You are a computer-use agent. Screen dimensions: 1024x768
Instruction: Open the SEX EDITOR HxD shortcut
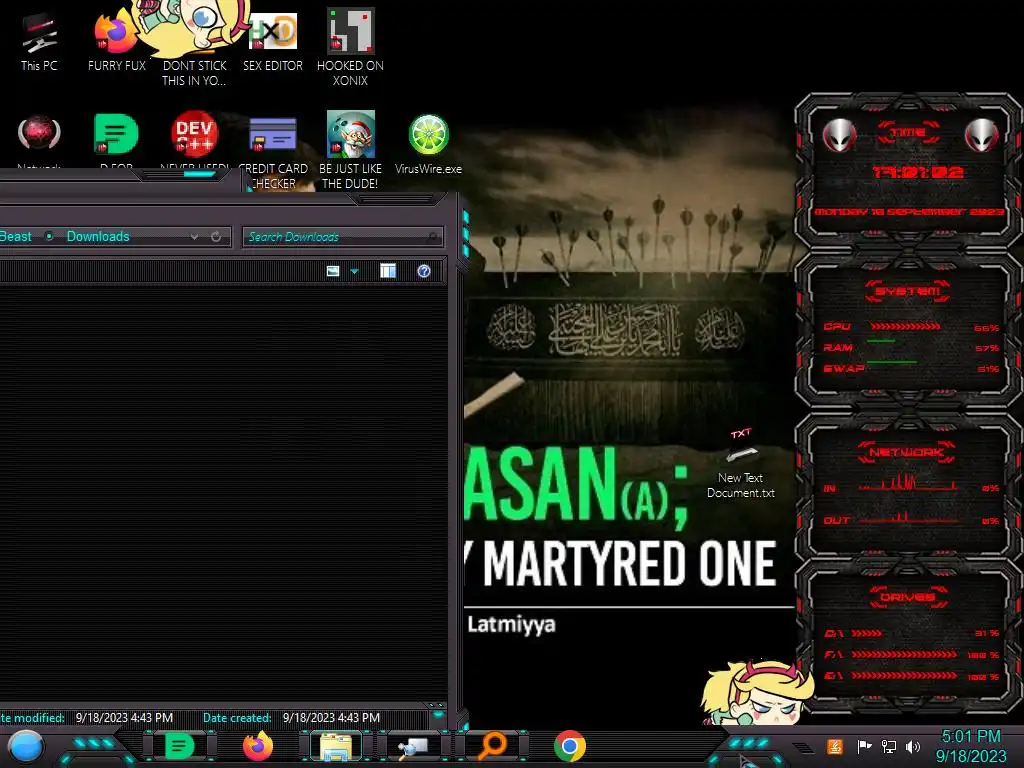[273, 41]
